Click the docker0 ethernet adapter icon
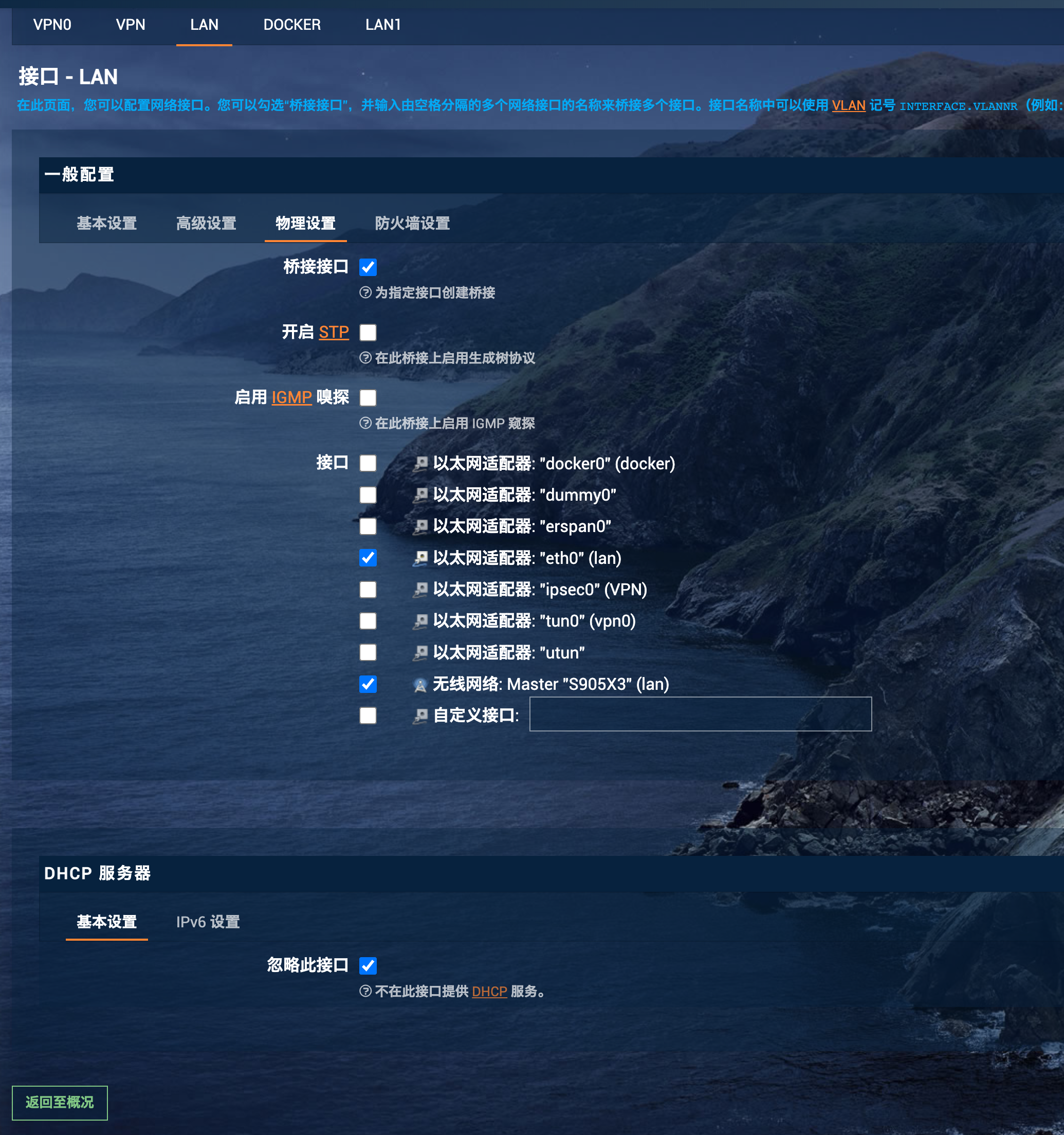This screenshot has width=1064, height=1135. [420, 463]
